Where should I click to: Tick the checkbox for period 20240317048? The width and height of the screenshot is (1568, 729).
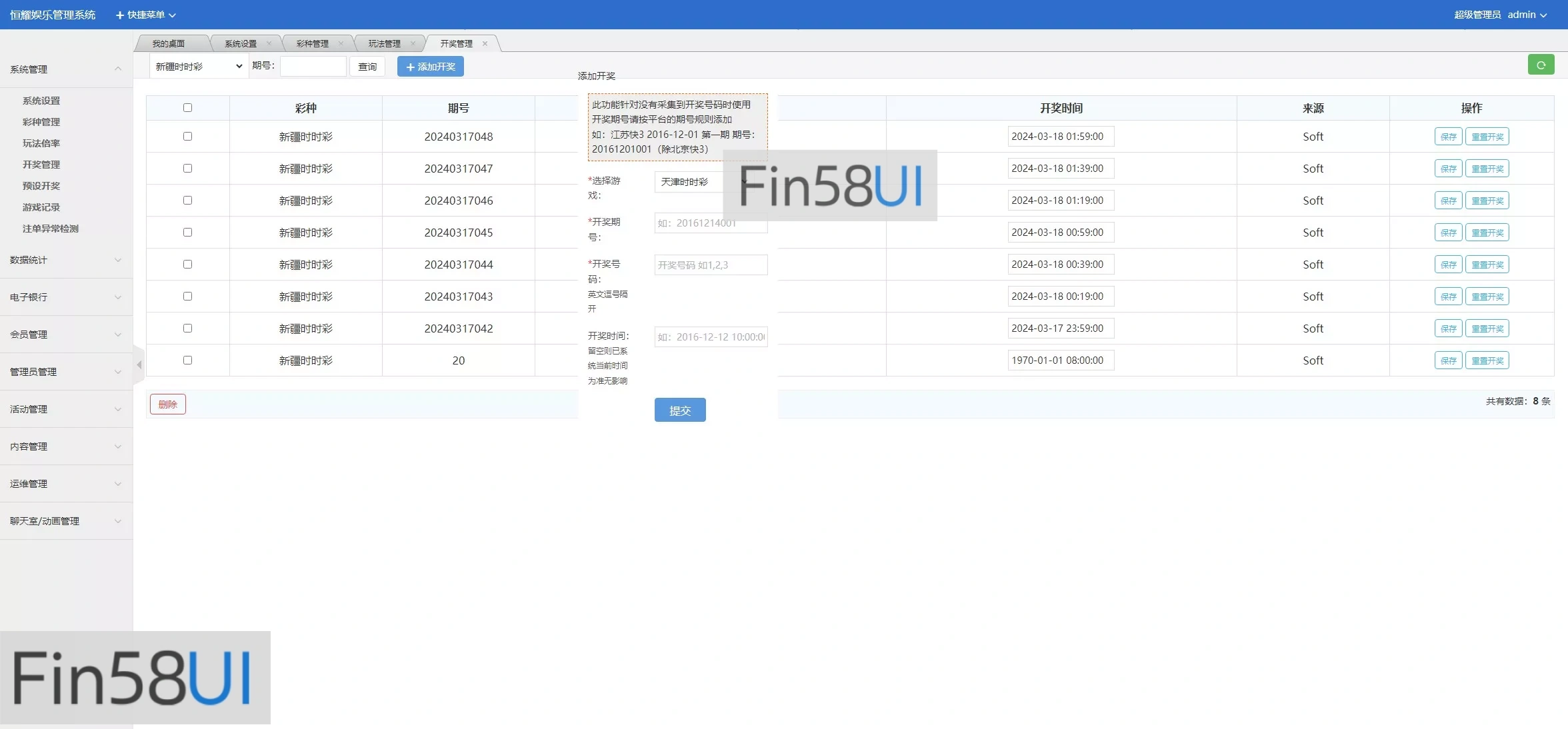(x=187, y=137)
